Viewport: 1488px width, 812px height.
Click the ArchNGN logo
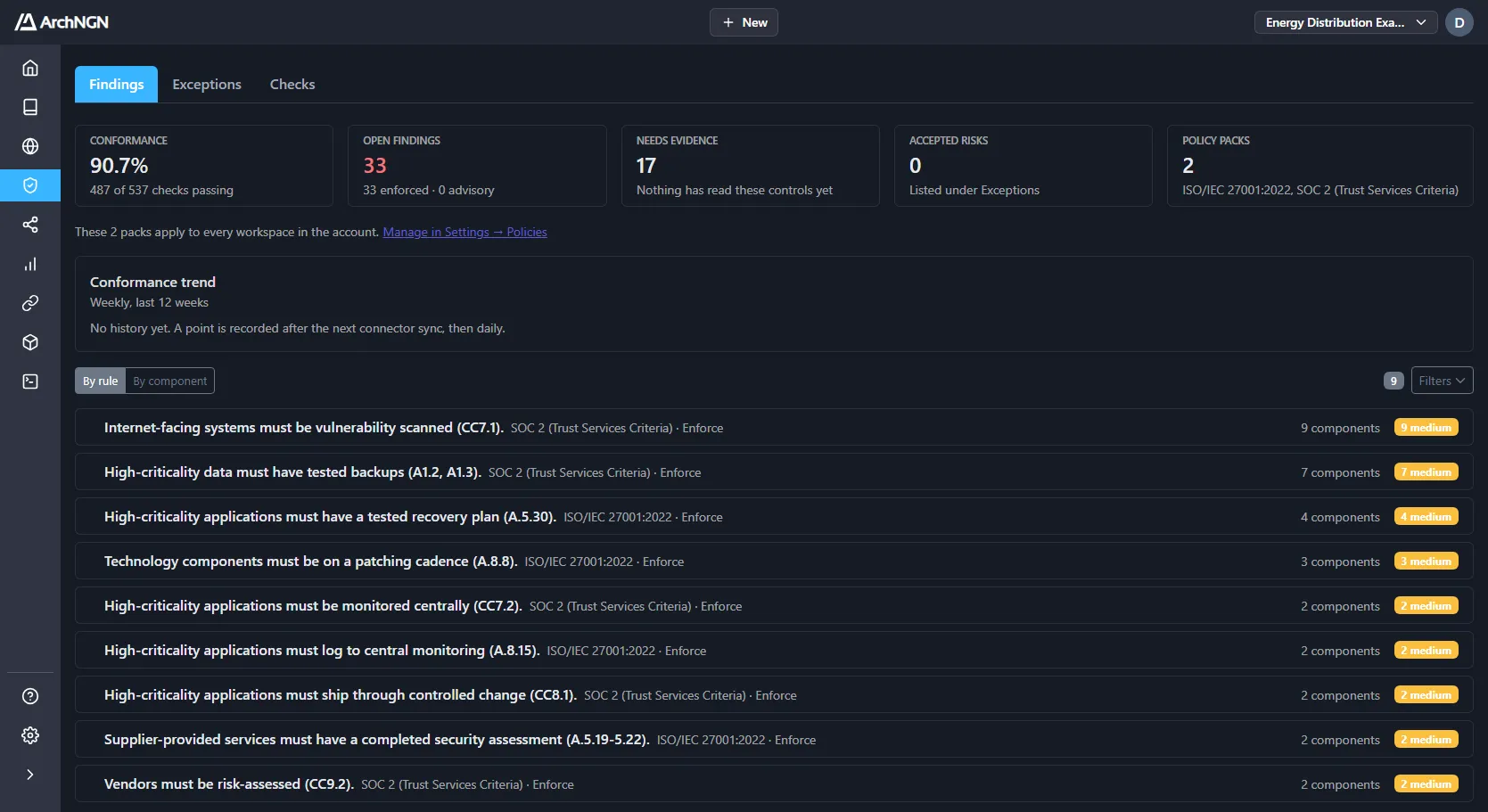[62, 22]
